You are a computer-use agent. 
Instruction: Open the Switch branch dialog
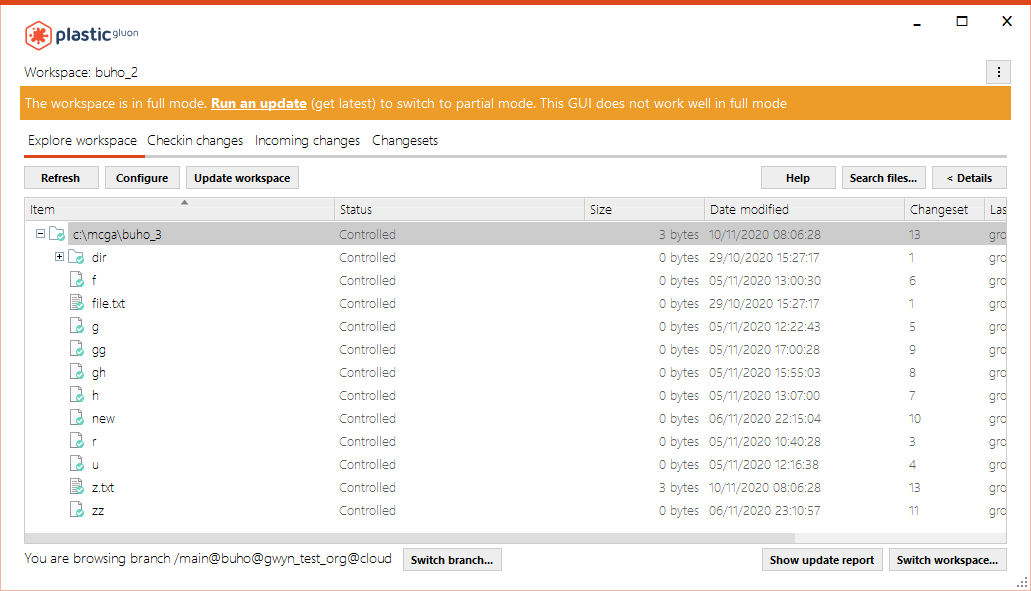[x=452, y=559]
